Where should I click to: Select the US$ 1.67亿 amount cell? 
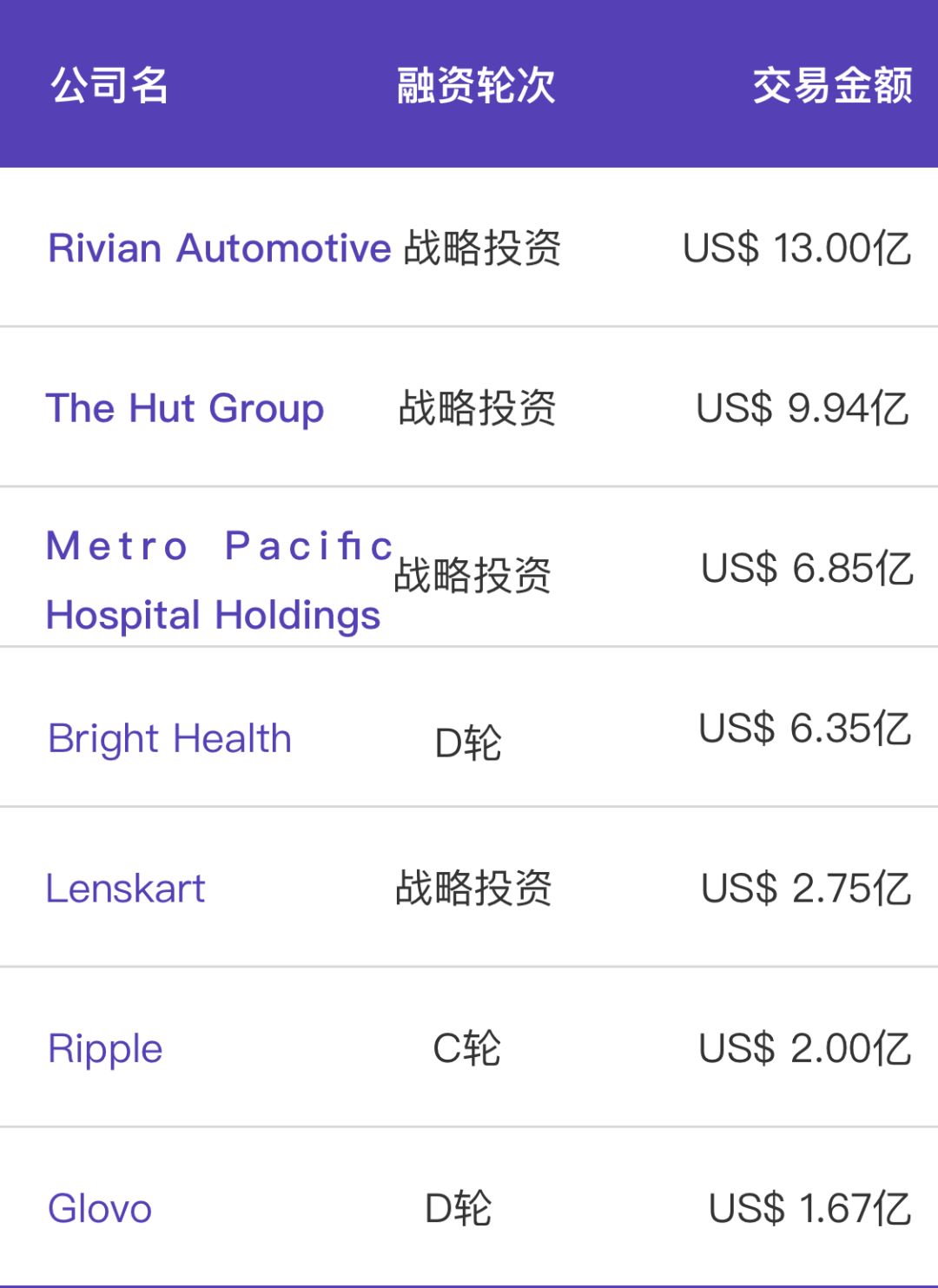point(809,1208)
